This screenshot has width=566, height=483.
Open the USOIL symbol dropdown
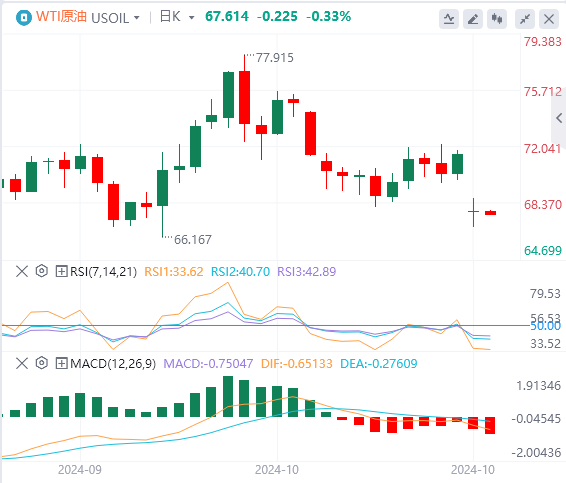point(116,18)
